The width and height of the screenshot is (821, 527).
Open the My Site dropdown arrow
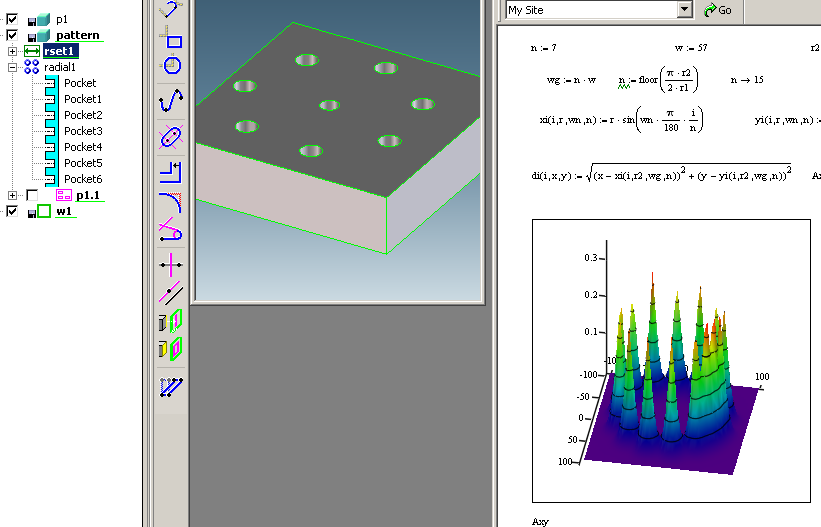pyautogui.click(x=684, y=9)
